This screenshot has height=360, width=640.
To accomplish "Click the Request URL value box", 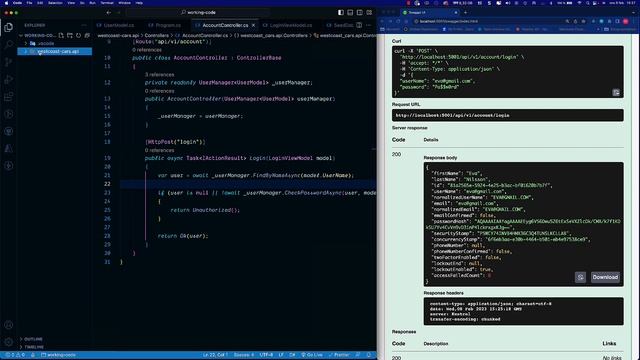I will click(x=507, y=115).
